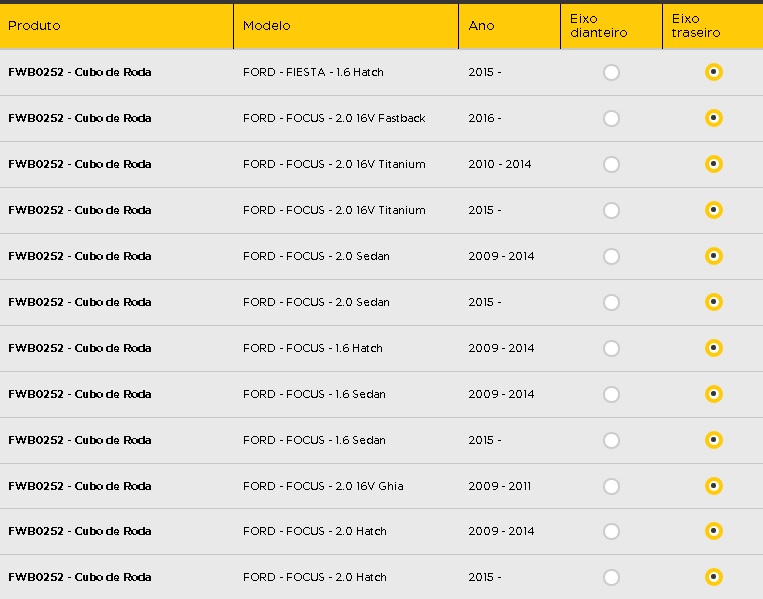The image size is (763, 599).
Task: Click the Eixo traseiro column header
Action: pos(695,26)
